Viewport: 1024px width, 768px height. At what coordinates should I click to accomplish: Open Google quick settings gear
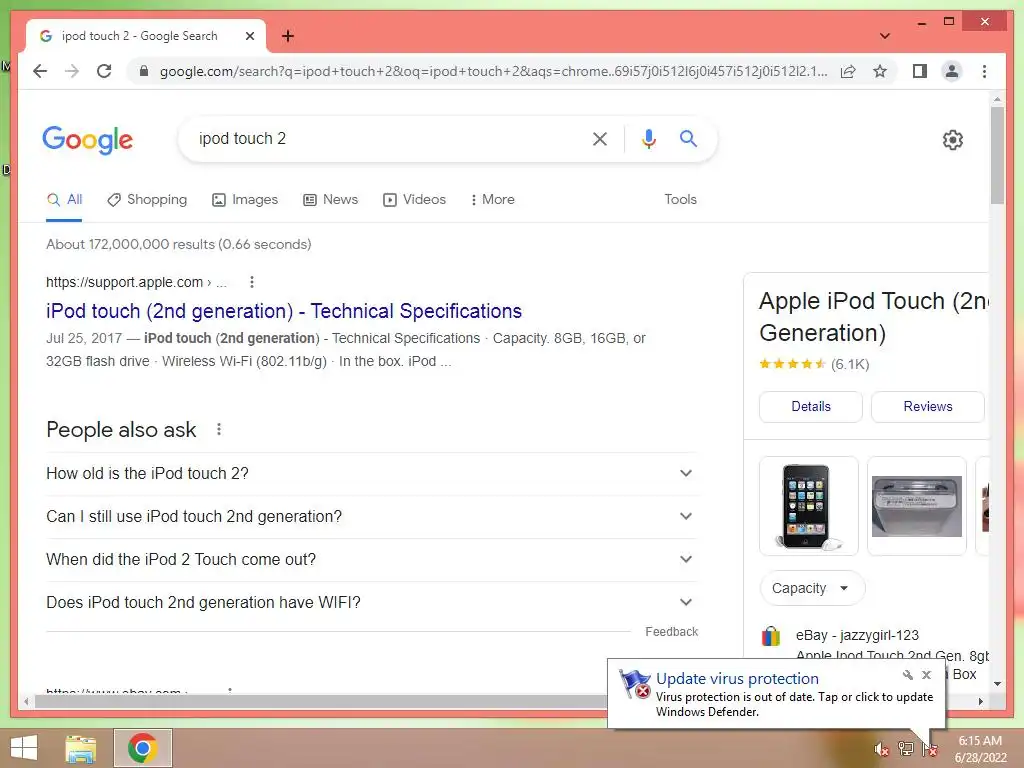pos(953,140)
